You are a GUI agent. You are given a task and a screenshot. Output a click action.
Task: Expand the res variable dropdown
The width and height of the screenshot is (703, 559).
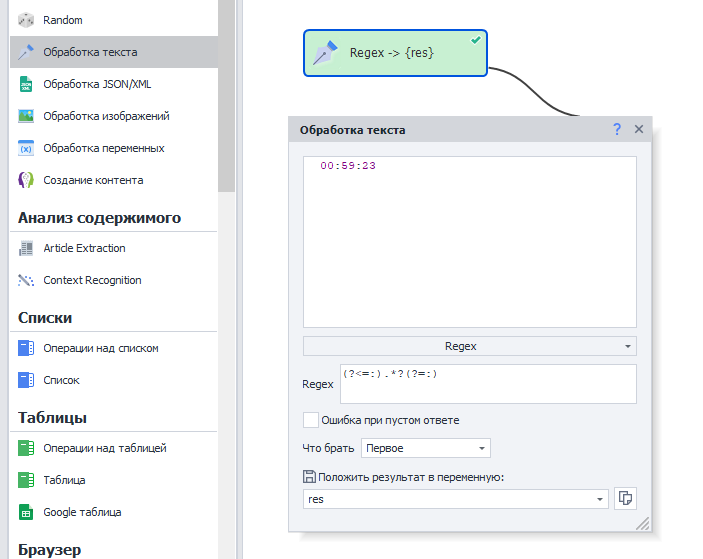[599, 499]
